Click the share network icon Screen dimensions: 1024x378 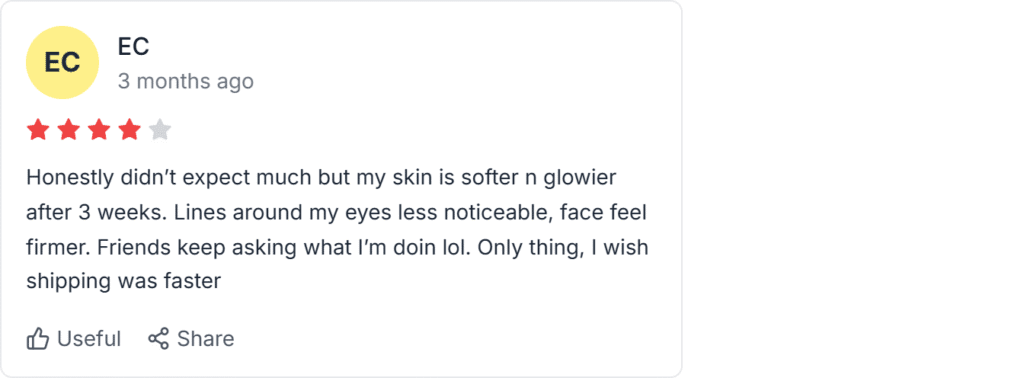pyautogui.click(x=159, y=338)
